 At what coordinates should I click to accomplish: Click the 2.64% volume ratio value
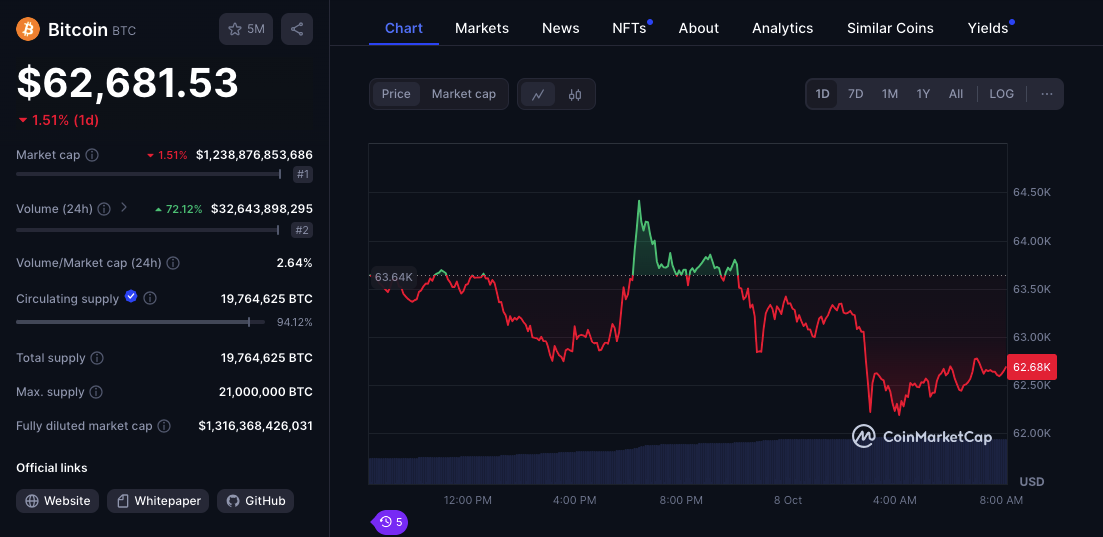[294, 263]
